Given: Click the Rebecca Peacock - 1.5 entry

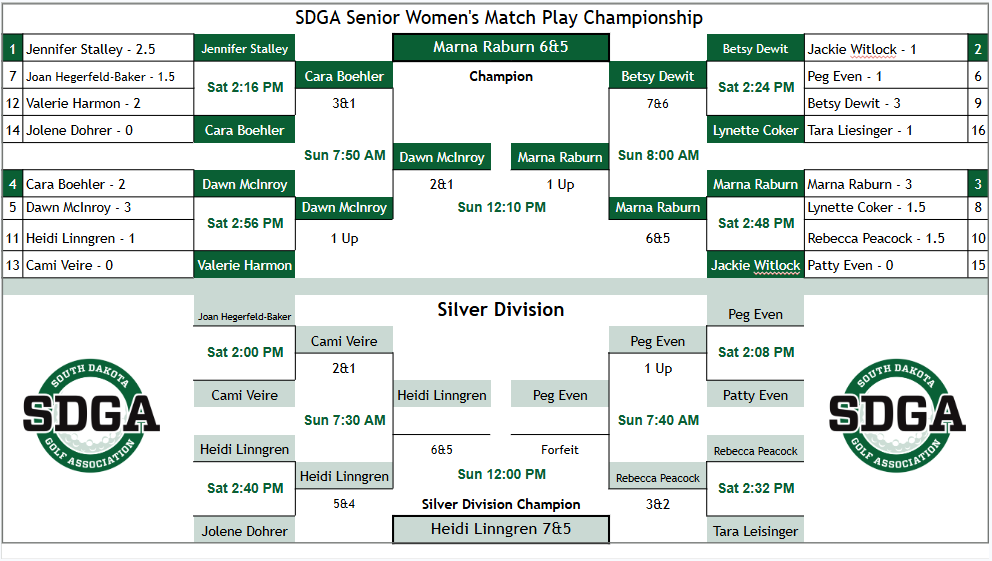Looking at the screenshot, I should point(886,238).
